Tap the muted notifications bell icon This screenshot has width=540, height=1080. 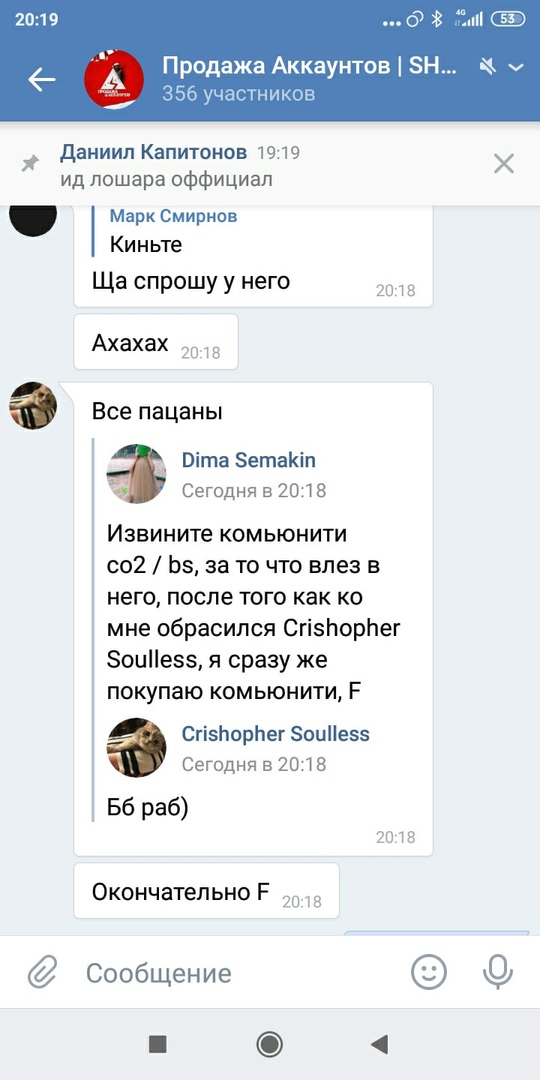(488, 67)
